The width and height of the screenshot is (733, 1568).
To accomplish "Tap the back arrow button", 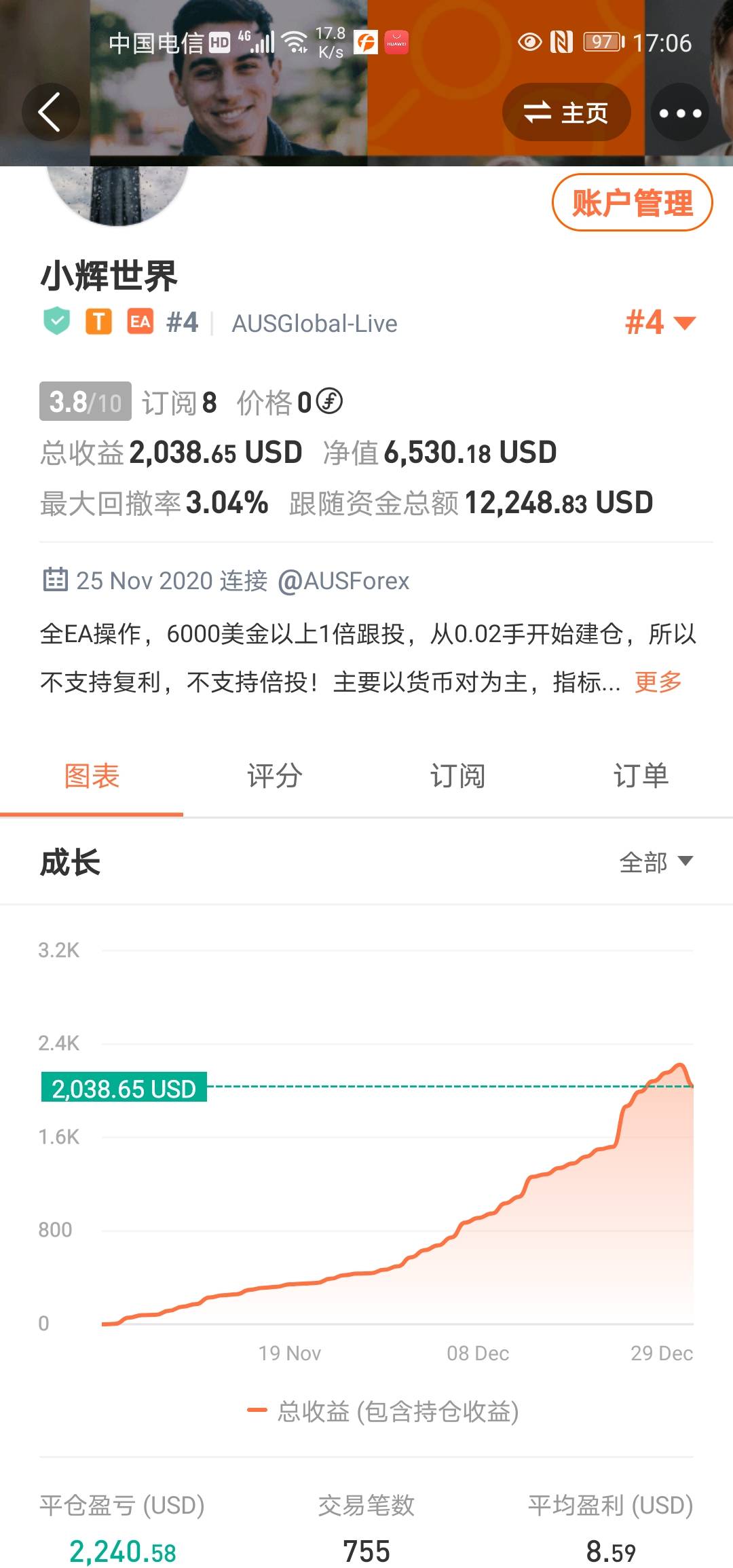I will (x=50, y=112).
